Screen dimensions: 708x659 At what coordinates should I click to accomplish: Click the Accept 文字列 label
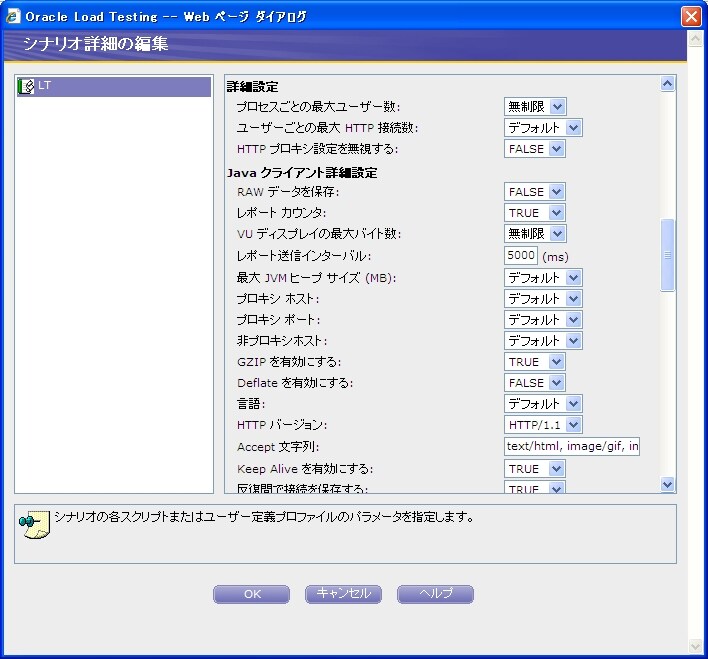278,447
